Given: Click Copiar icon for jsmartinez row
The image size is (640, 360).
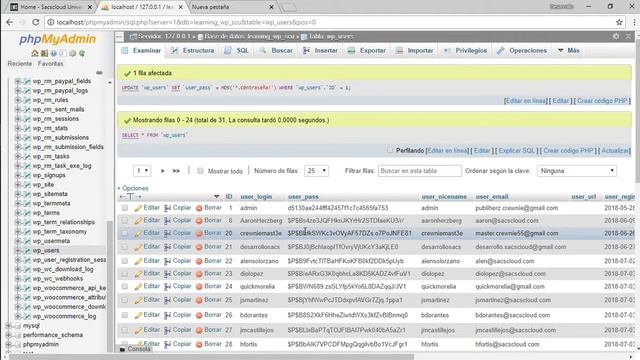Looking at the screenshot, I should click(167, 300).
